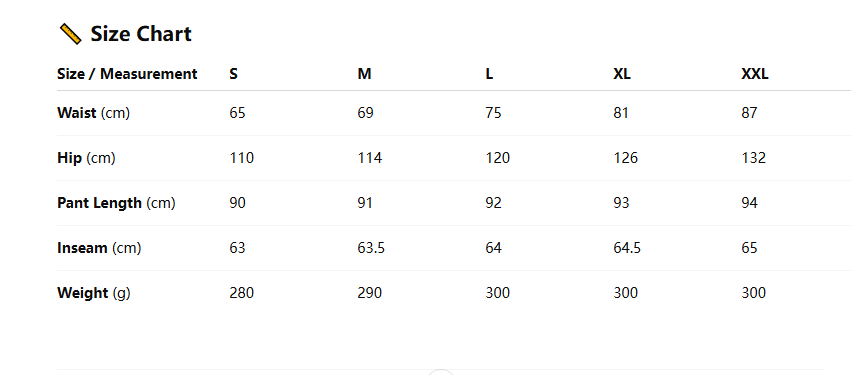Click the Weight (g) row label

tap(94, 293)
